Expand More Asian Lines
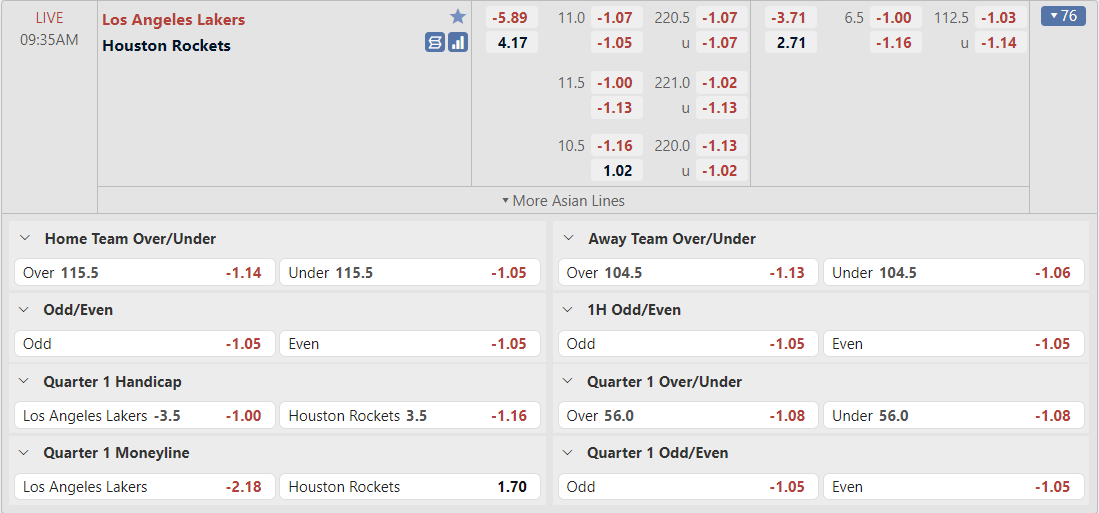Viewport: 1099px width, 513px height. 563,200
